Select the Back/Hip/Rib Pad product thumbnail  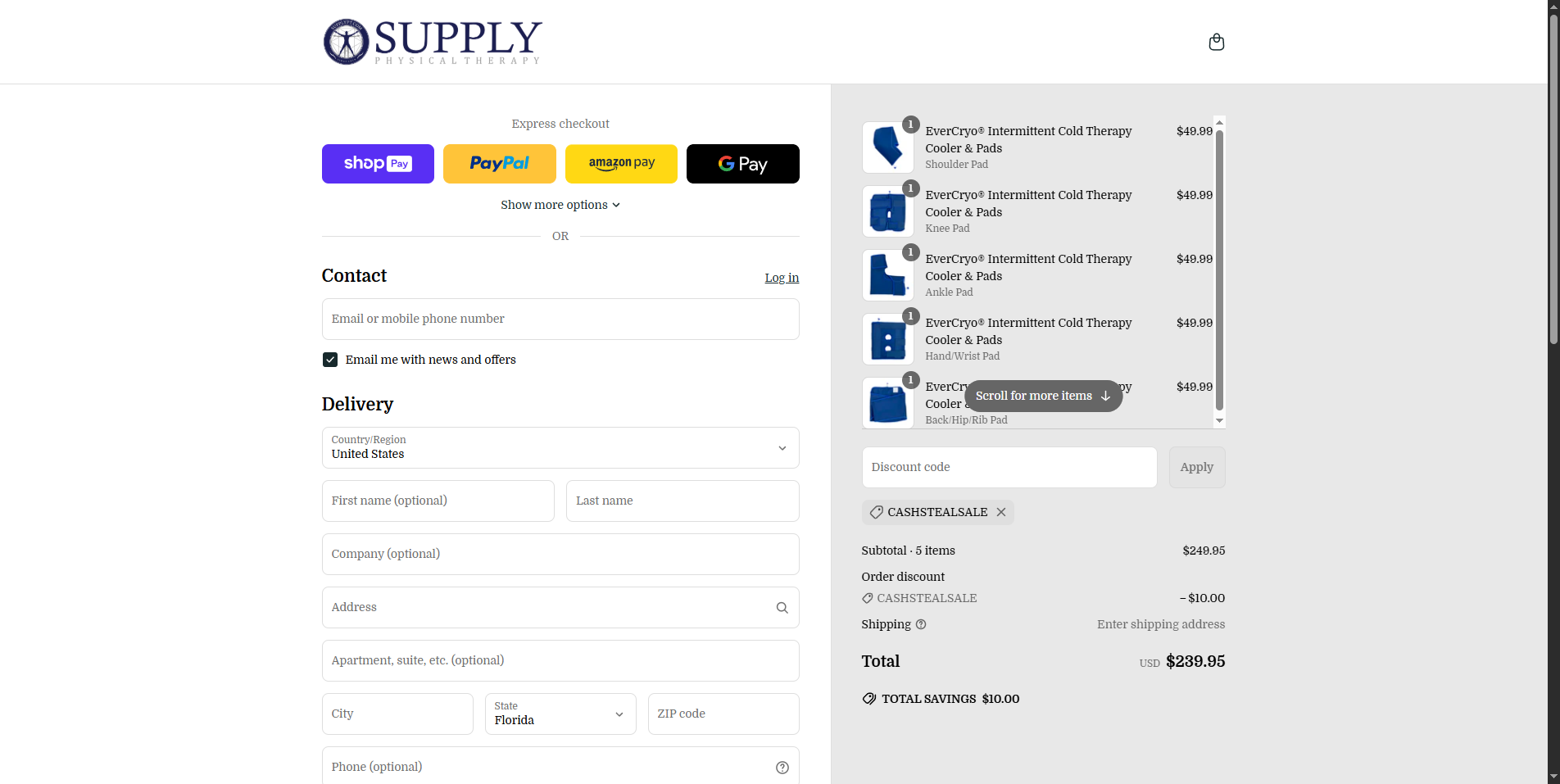coord(888,403)
